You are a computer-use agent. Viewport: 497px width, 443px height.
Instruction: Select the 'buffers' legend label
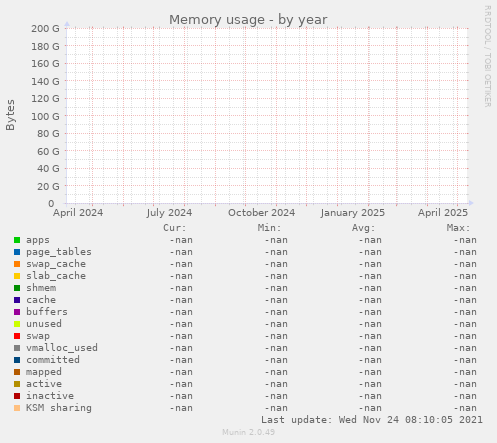coord(47,312)
